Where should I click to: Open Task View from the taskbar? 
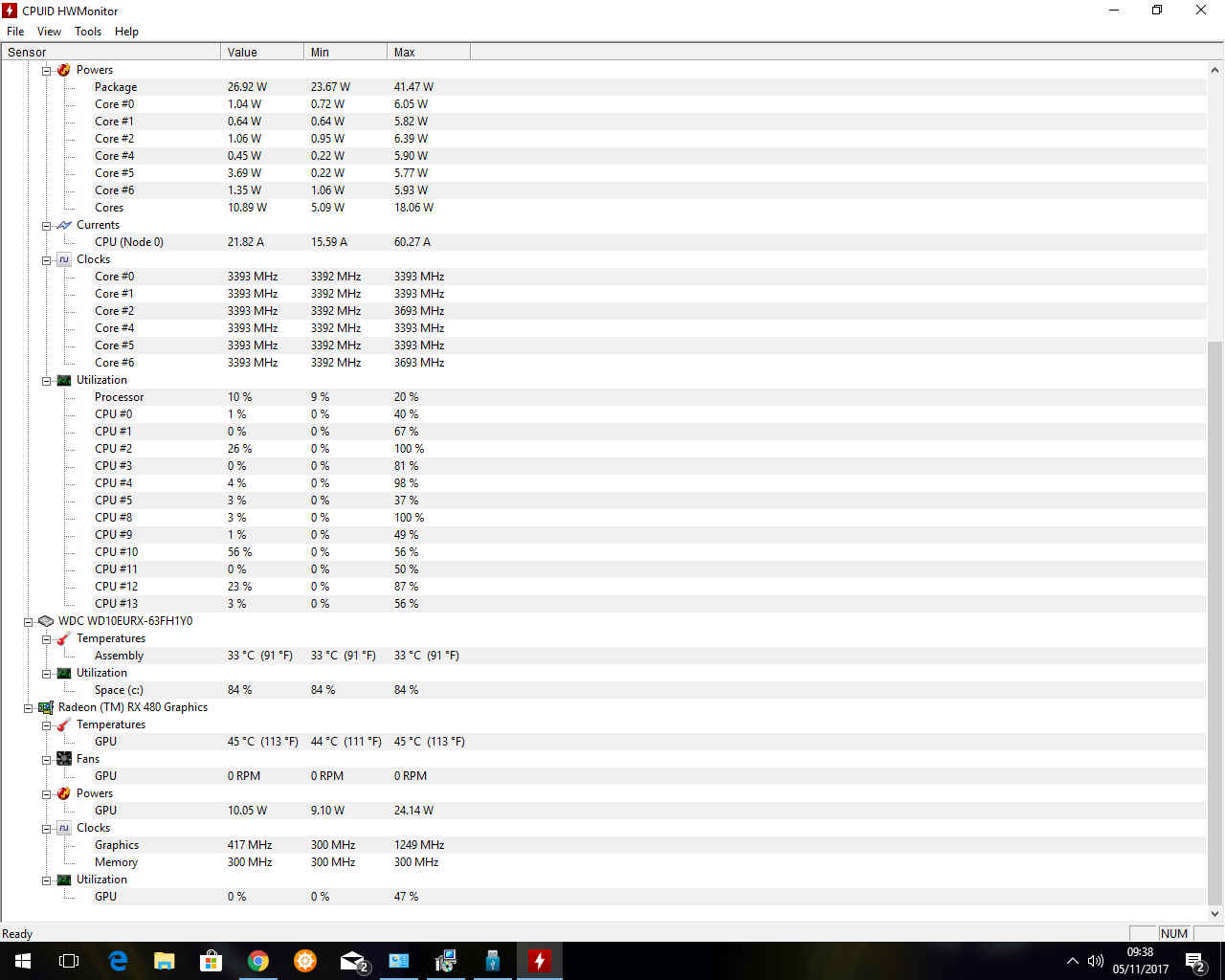pyautogui.click(x=69, y=961)
